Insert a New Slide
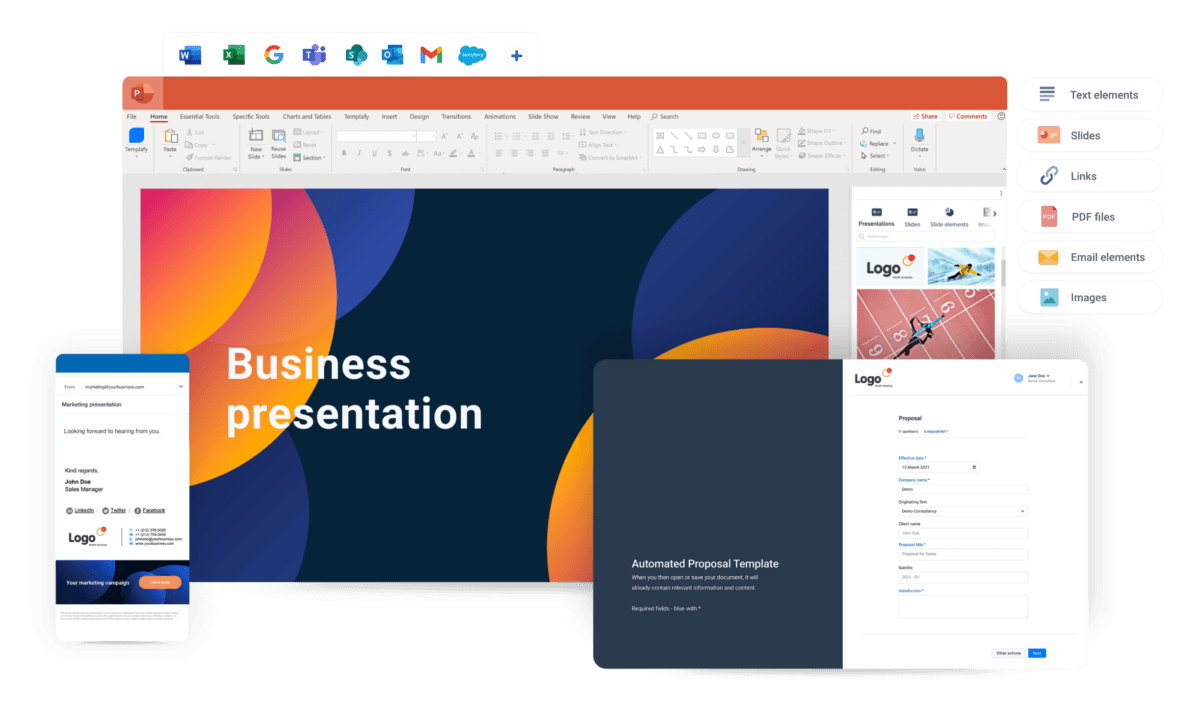 pos(256,143)
